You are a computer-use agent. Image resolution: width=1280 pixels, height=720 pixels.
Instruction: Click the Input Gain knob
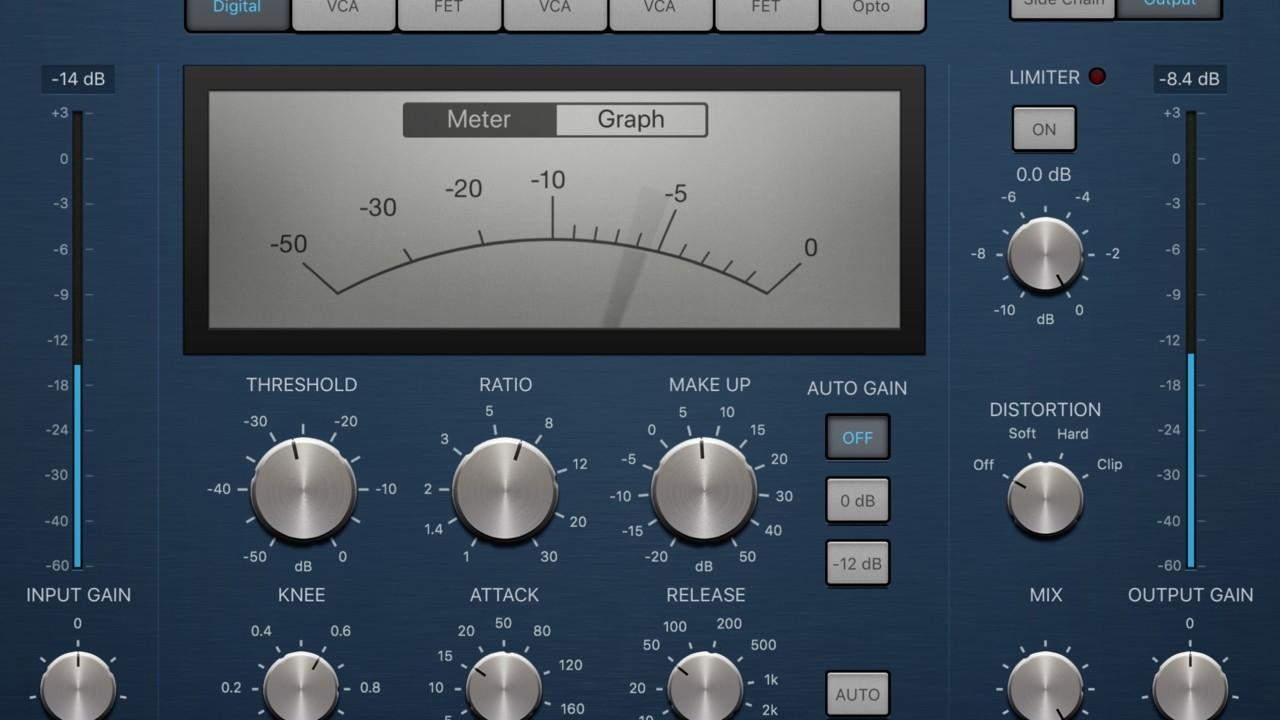78,688
